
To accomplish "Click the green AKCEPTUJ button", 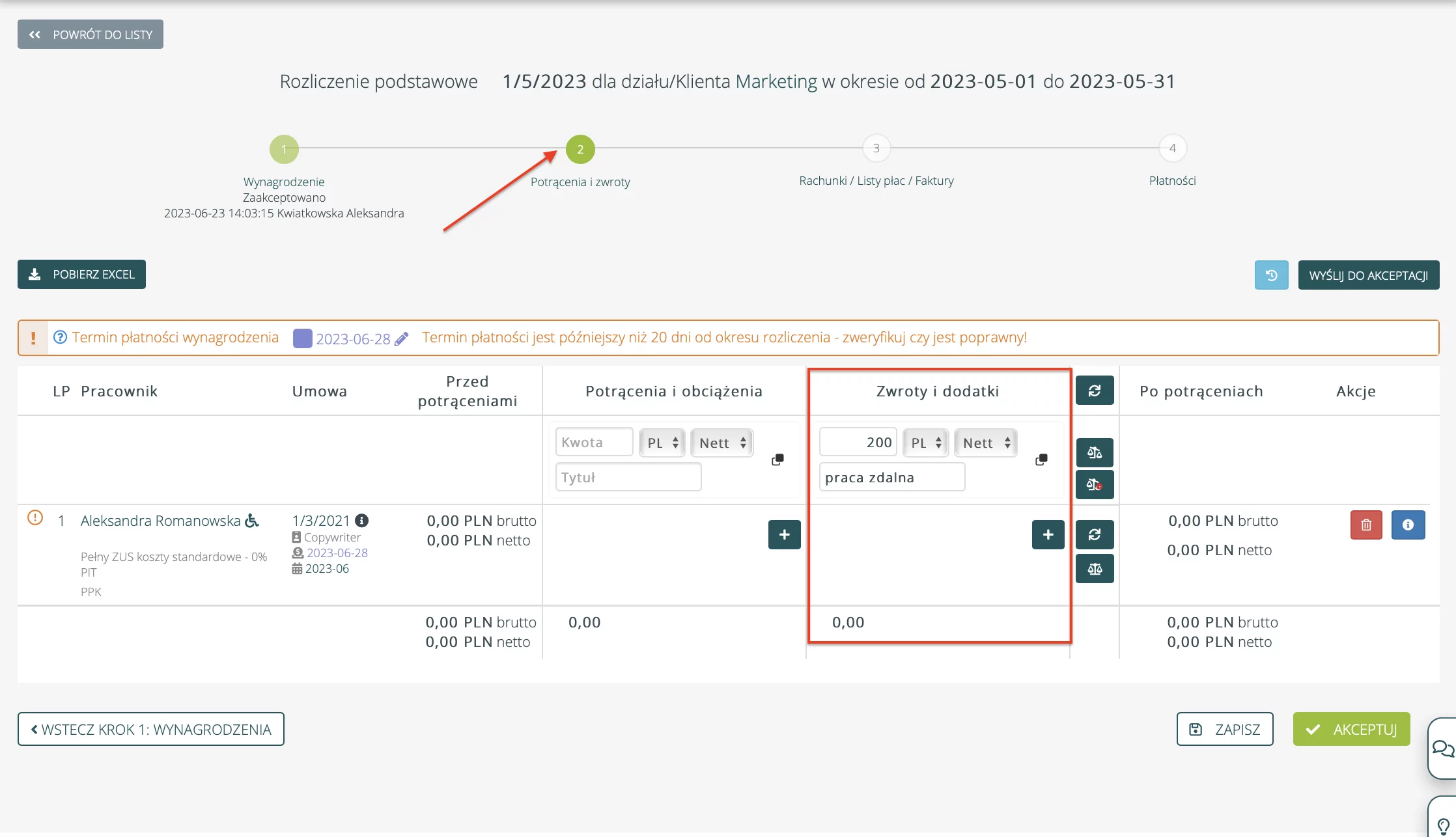I will point(1352,729).
